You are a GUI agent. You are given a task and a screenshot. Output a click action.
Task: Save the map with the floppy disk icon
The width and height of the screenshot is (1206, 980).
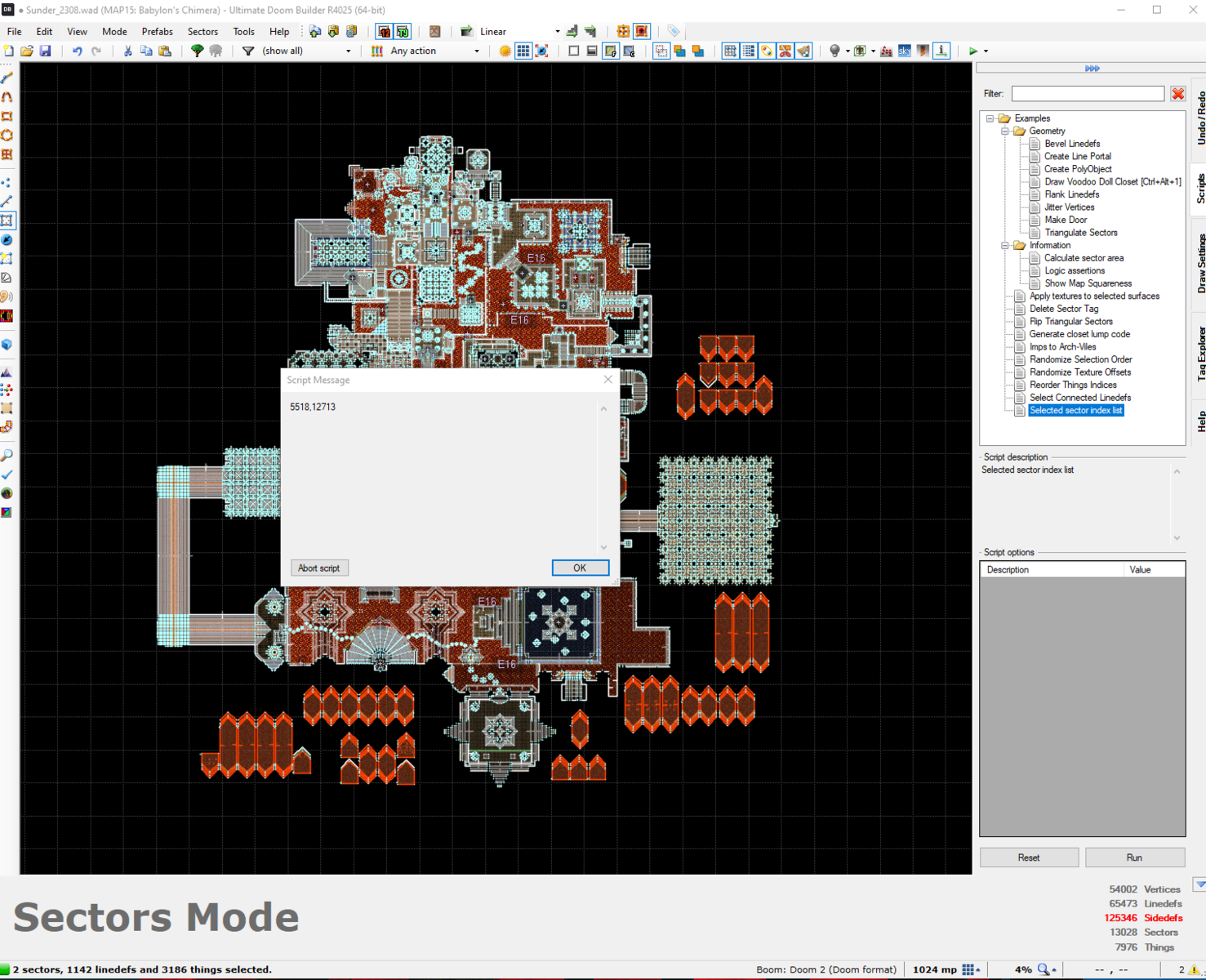click(x=46, y=51)
